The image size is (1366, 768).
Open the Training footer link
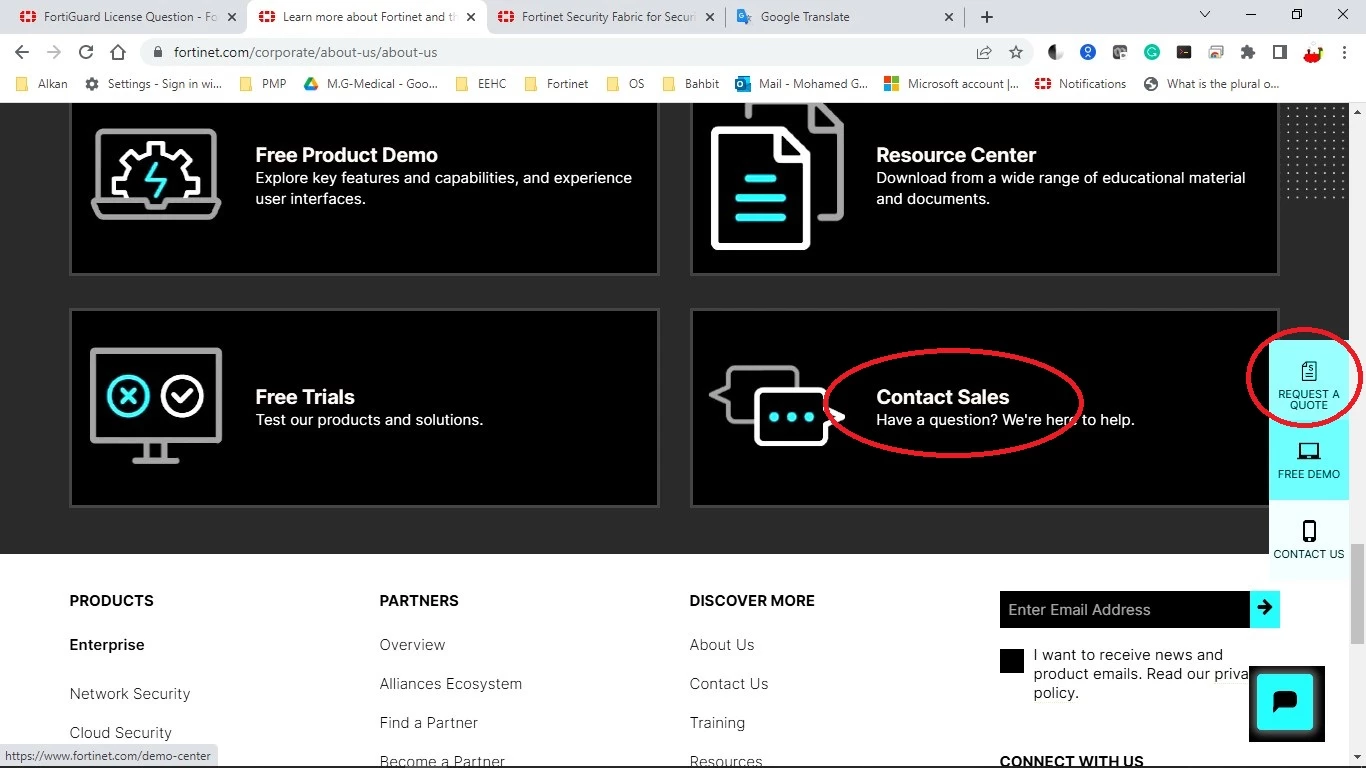717,722
